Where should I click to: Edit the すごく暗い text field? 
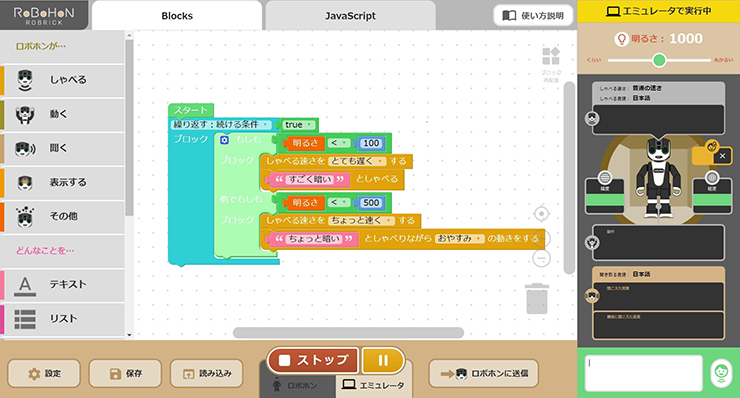point(310,179)
